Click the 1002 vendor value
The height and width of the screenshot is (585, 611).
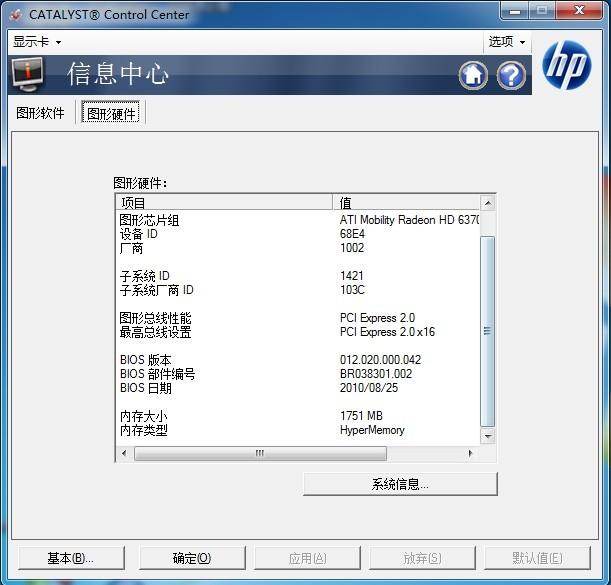tap(352, 248)
